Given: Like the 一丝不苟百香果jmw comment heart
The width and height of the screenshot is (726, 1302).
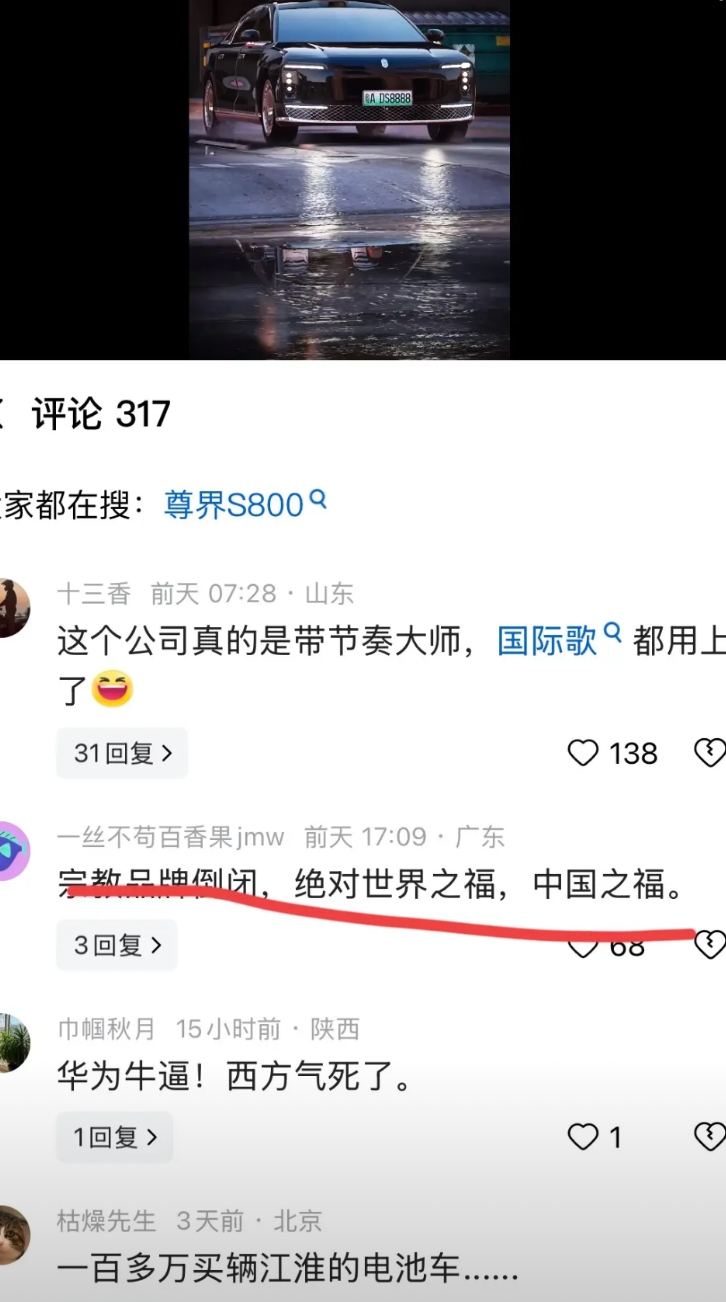Looking at the screenshot, I should pos(583,946).
